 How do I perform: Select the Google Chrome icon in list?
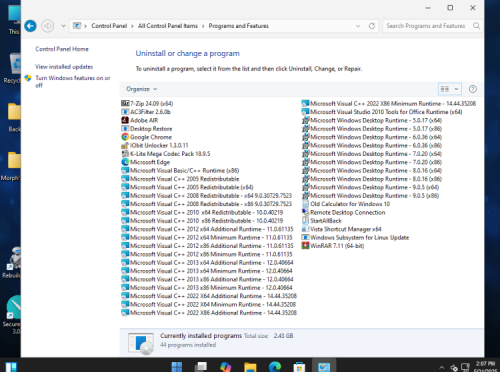pyautogui.click(x=125, y=137)
